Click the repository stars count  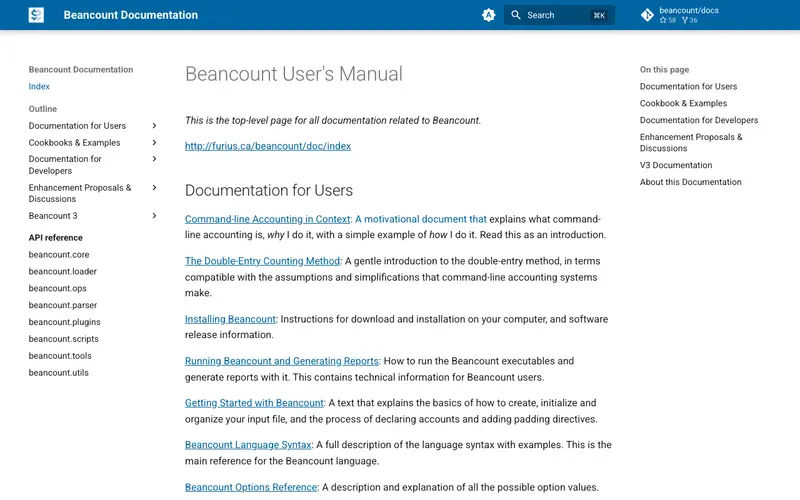[668, 20]
